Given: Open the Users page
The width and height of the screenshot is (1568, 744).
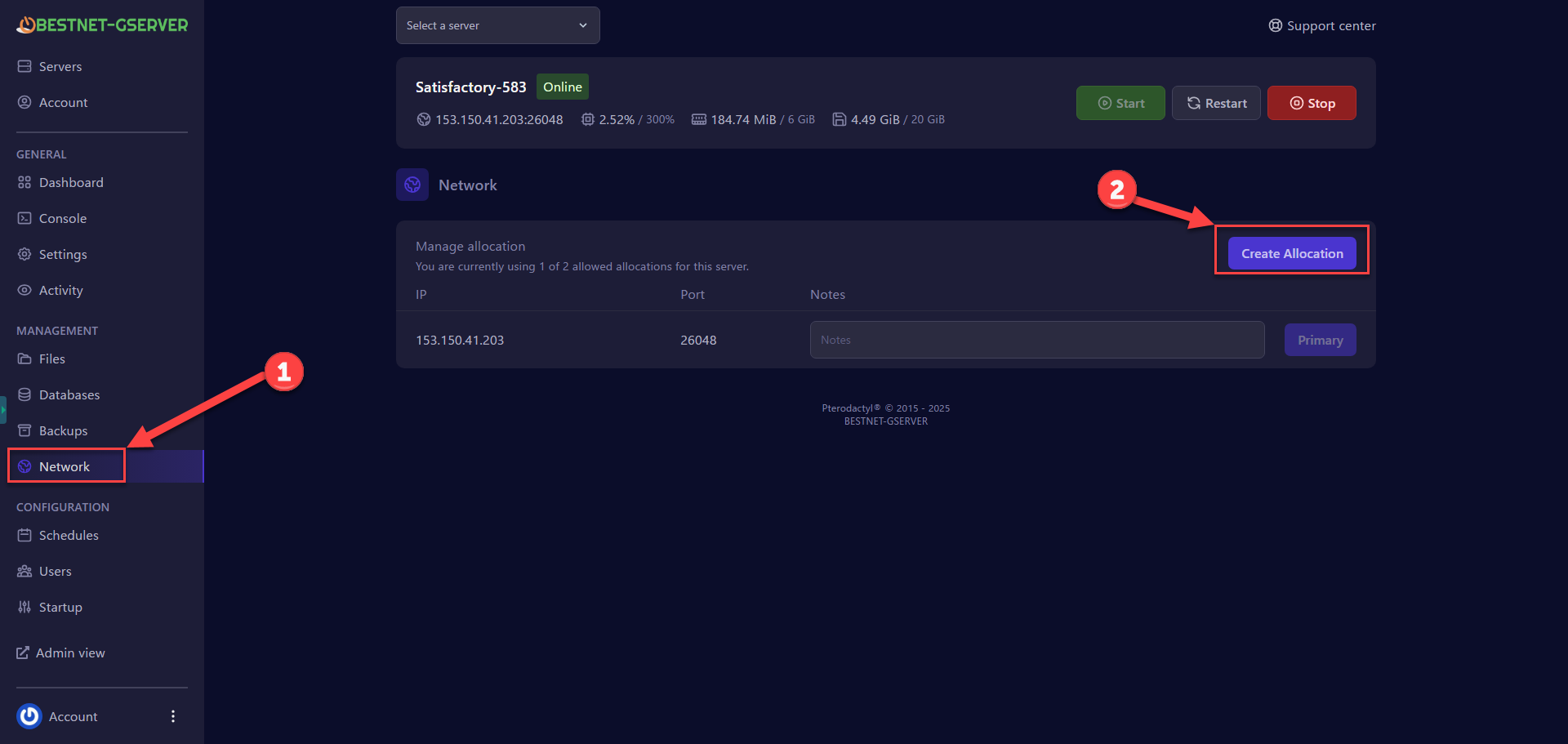Looking at the screenshot, I should click(56, 571).
